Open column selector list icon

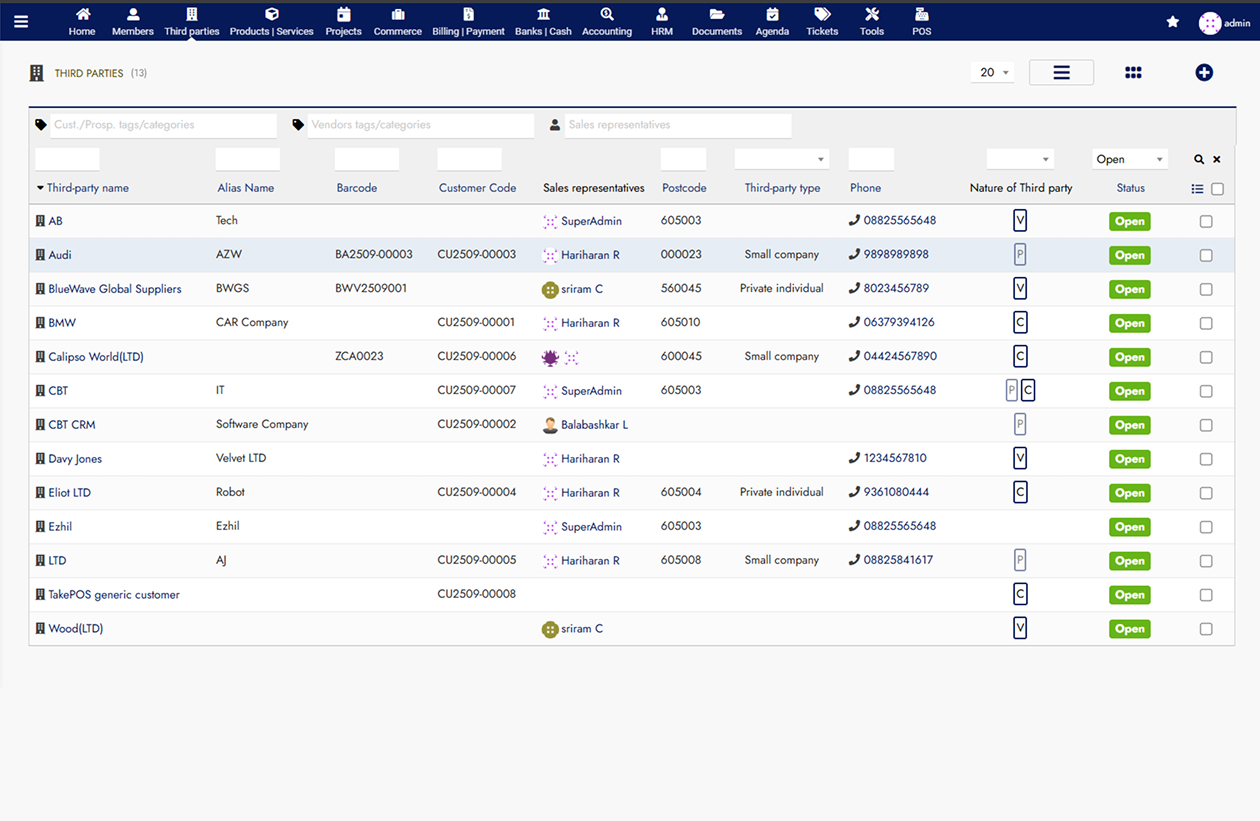click(1197, 189)
